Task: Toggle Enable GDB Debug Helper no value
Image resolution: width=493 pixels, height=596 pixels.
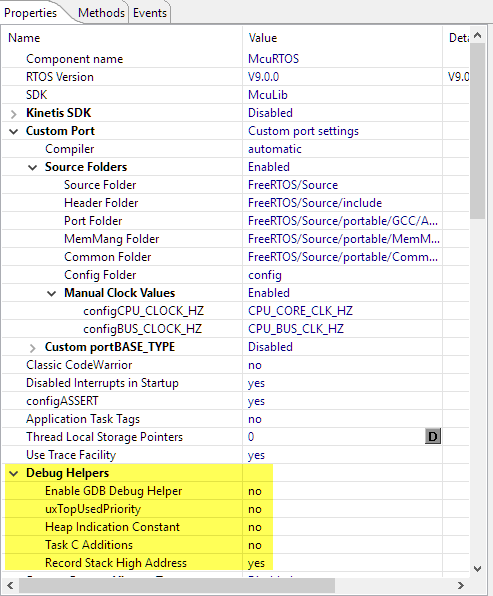Action: coord(255,491)
